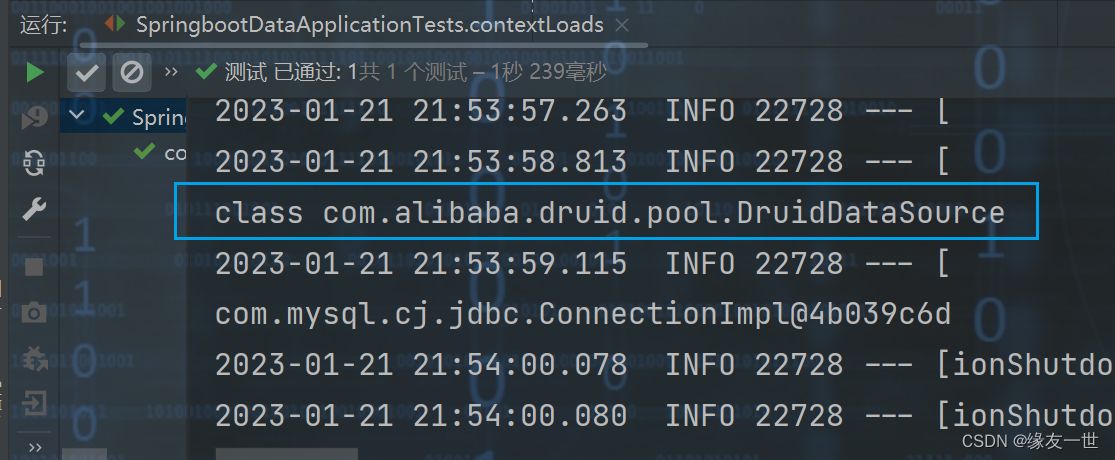This screenshot has height=460, width=1115.
Task: Collapse the Spring test tree node
Action: point(77,117)
